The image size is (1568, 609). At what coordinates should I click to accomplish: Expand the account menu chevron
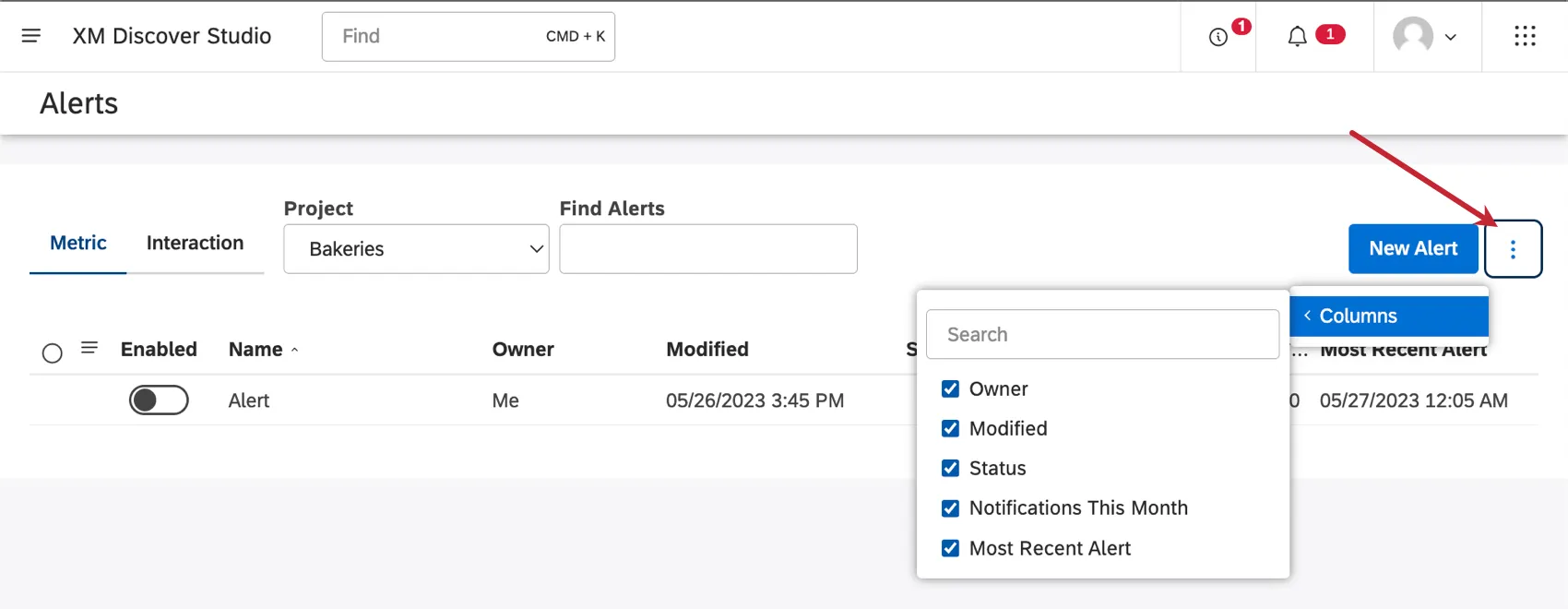[1451, 38]
